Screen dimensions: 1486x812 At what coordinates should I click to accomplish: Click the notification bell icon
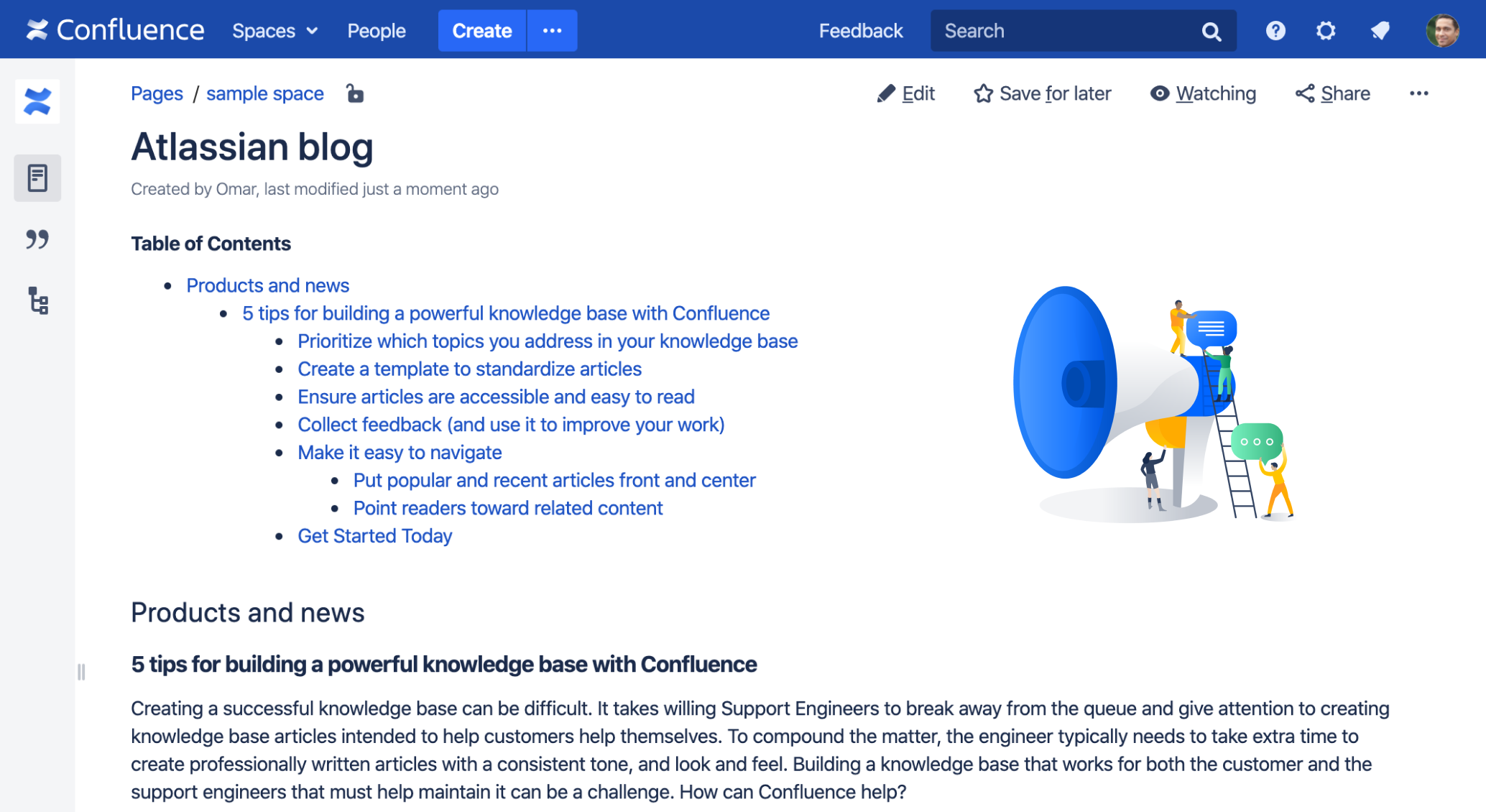pos(1378,30)
